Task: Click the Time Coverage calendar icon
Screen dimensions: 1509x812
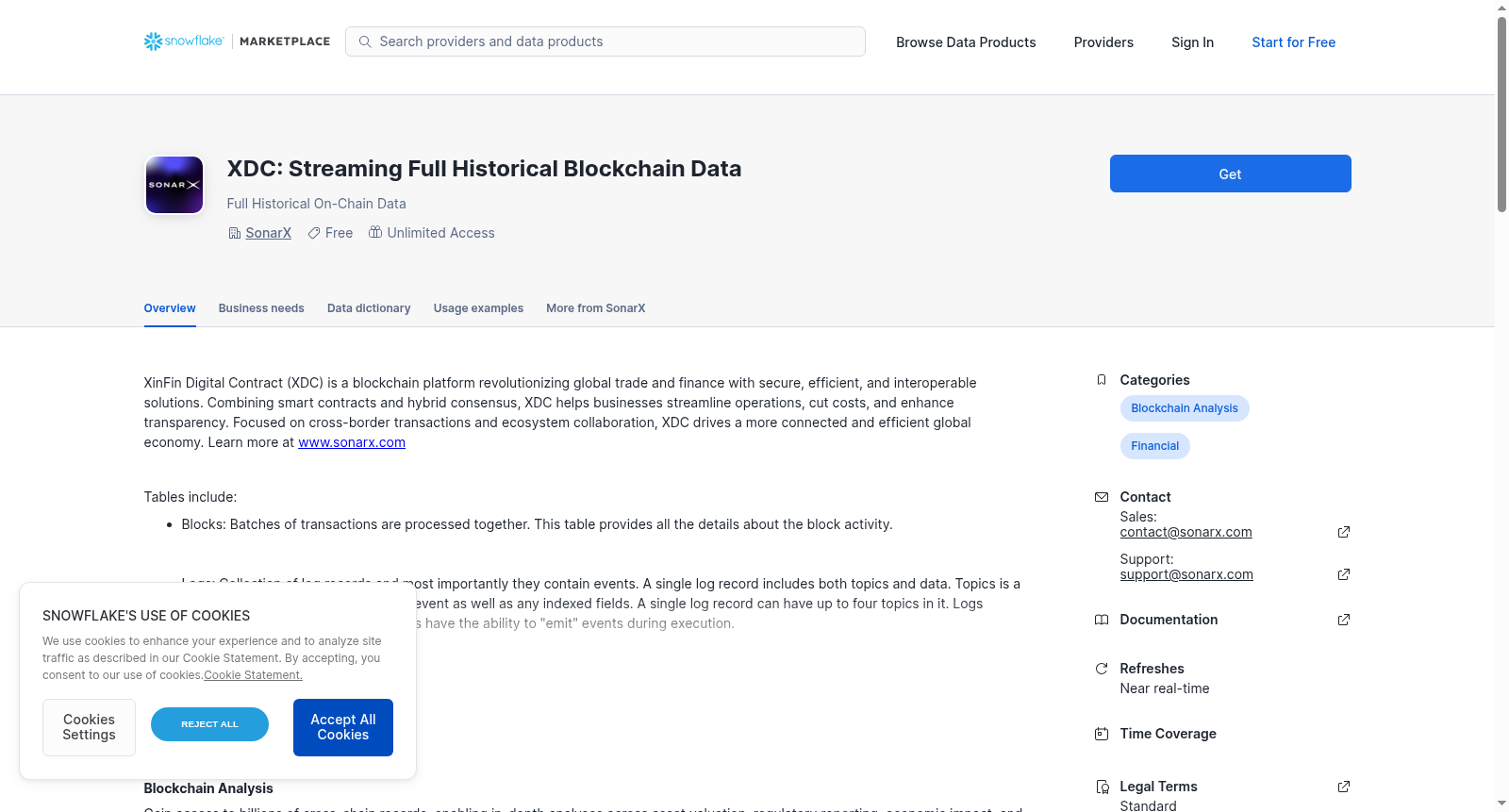Action: [1102, 734]
